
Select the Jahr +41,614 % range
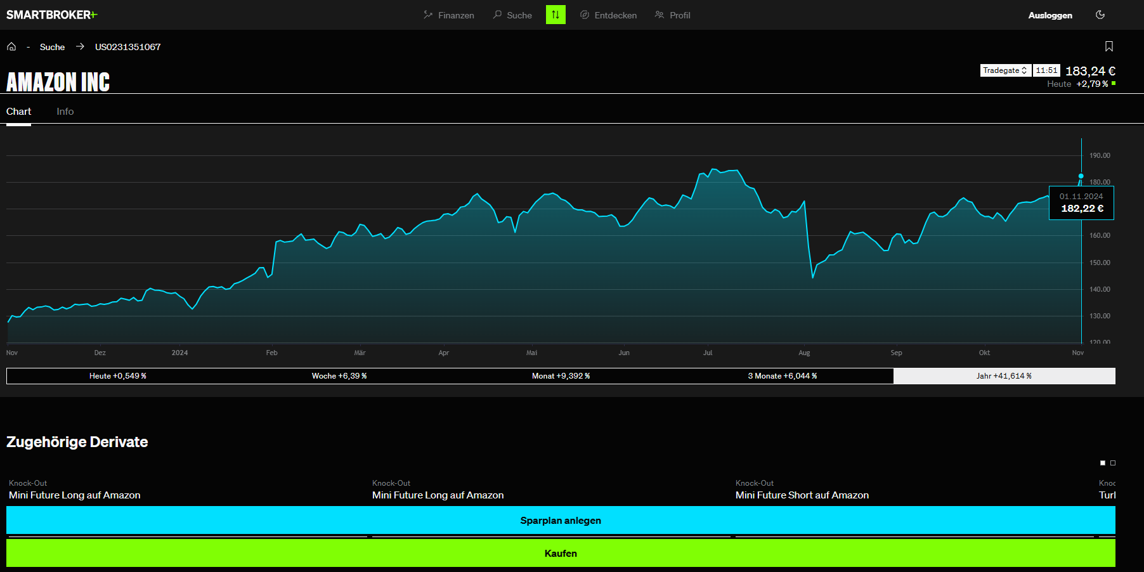tap(1004, 376)
